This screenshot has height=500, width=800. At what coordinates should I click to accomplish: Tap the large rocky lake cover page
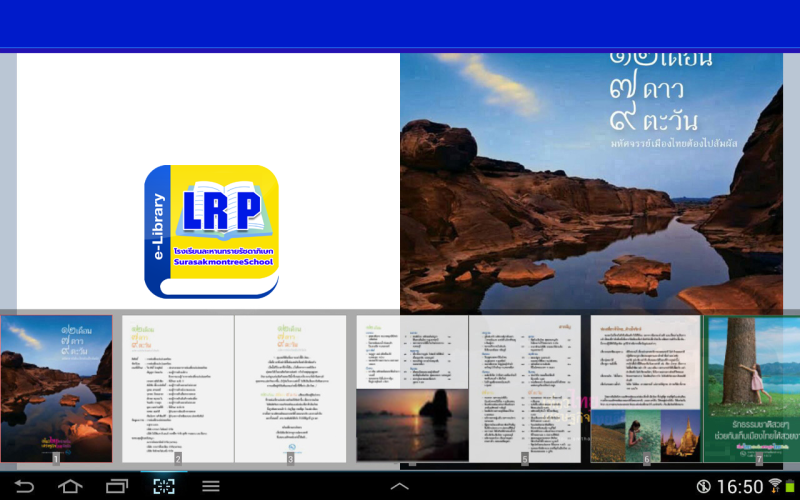[591, 180]
